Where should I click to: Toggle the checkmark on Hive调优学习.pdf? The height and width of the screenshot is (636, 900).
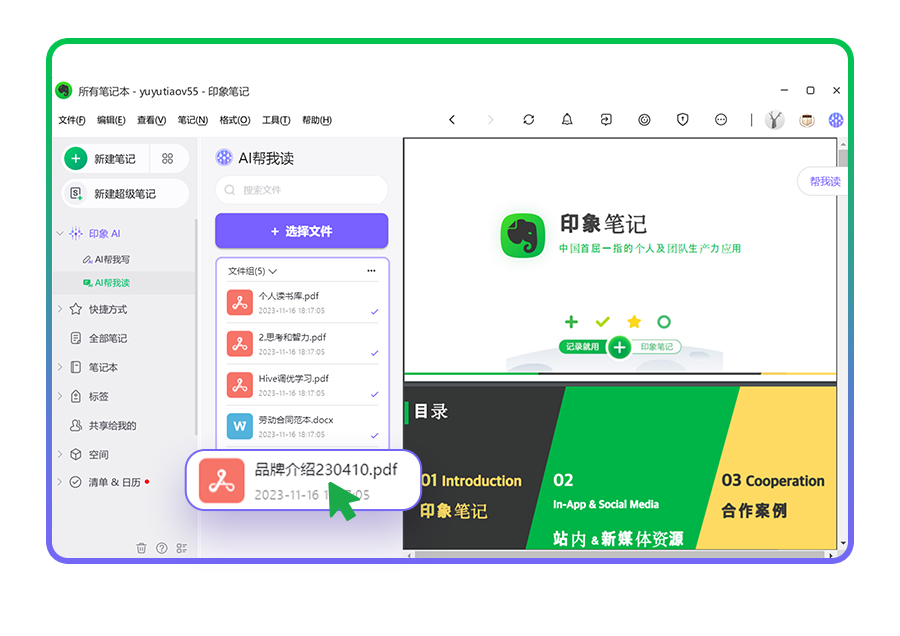374,394
